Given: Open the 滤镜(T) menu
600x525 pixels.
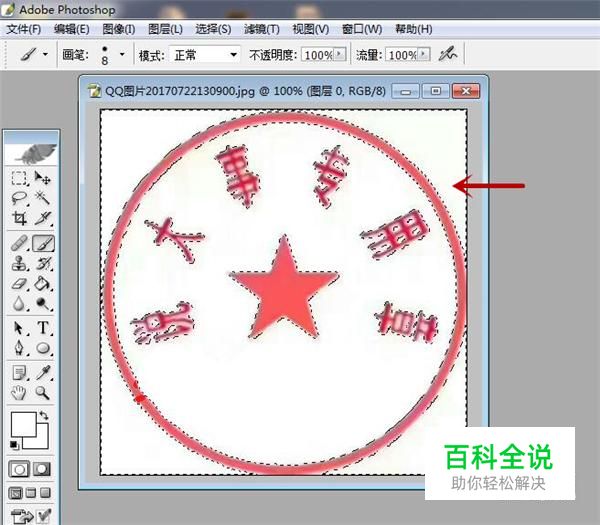Looking at the screenshot, I should click(x=262, y=29).
